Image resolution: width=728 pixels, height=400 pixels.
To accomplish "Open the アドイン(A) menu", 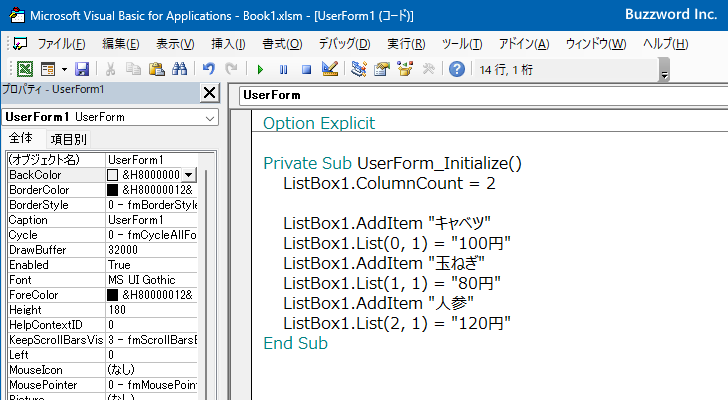I will click(x=524, y=44).
